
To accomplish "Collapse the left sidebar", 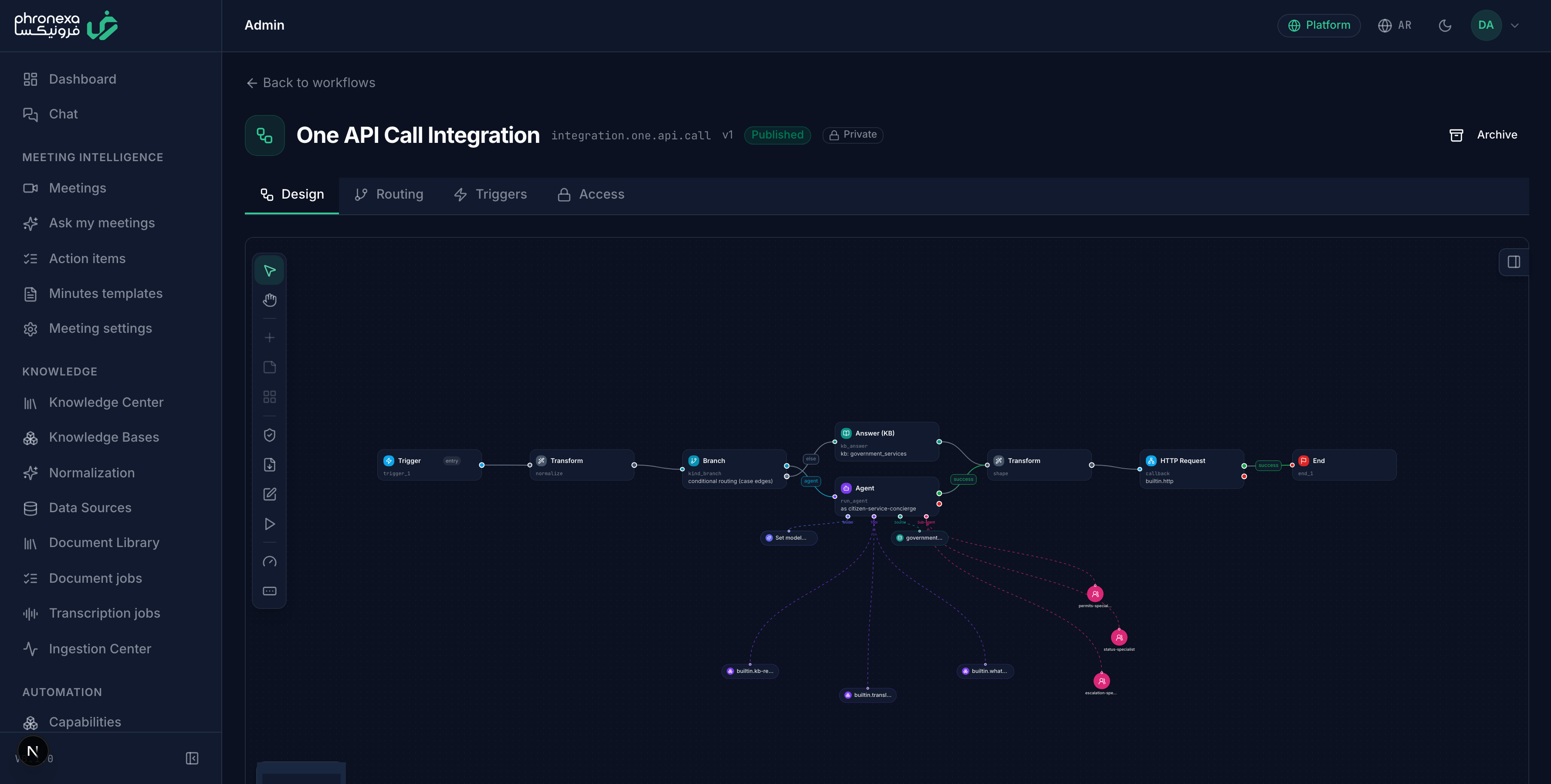I will point(192,758).
